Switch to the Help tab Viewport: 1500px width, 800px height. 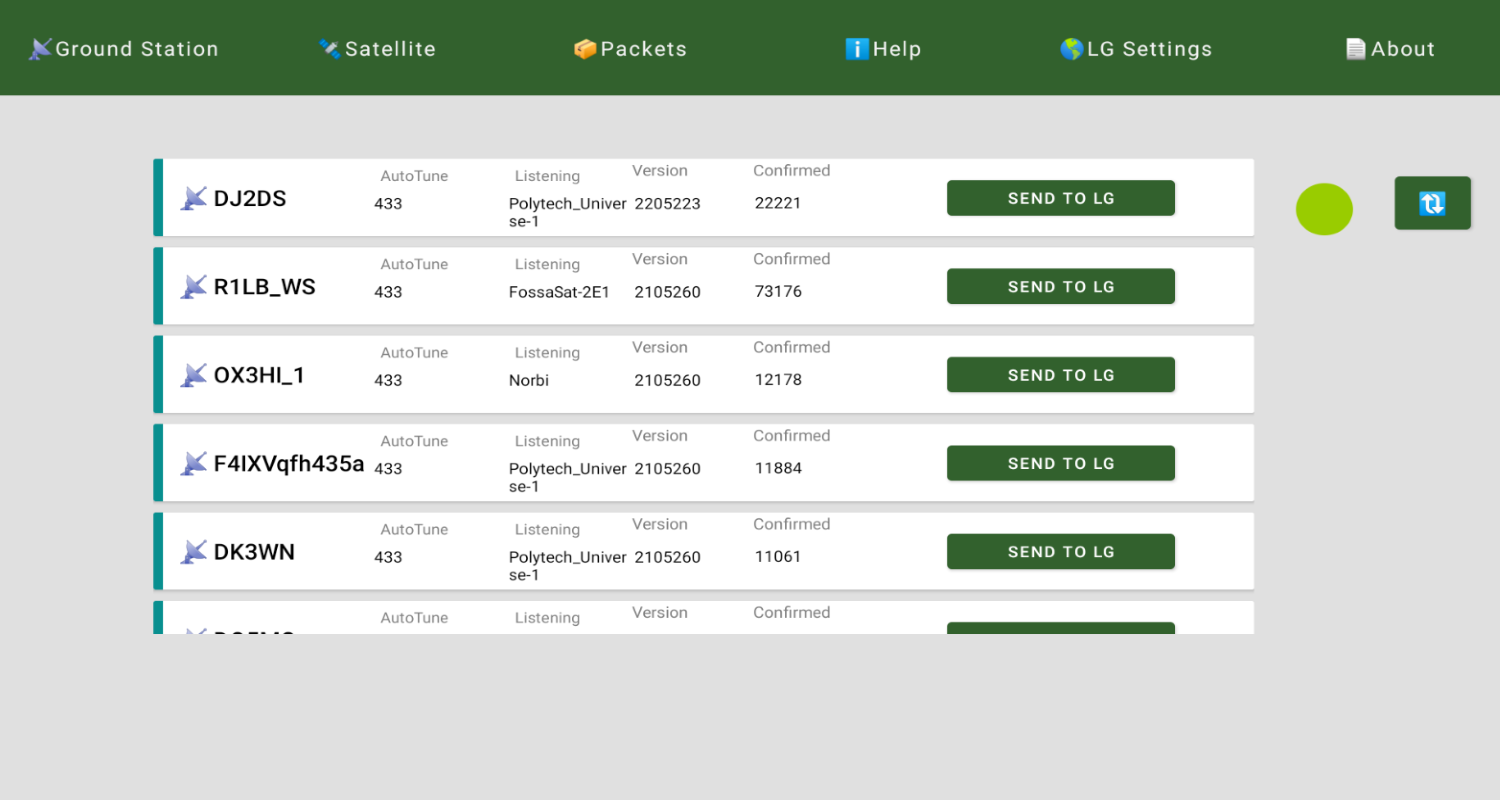click(883, 49)
